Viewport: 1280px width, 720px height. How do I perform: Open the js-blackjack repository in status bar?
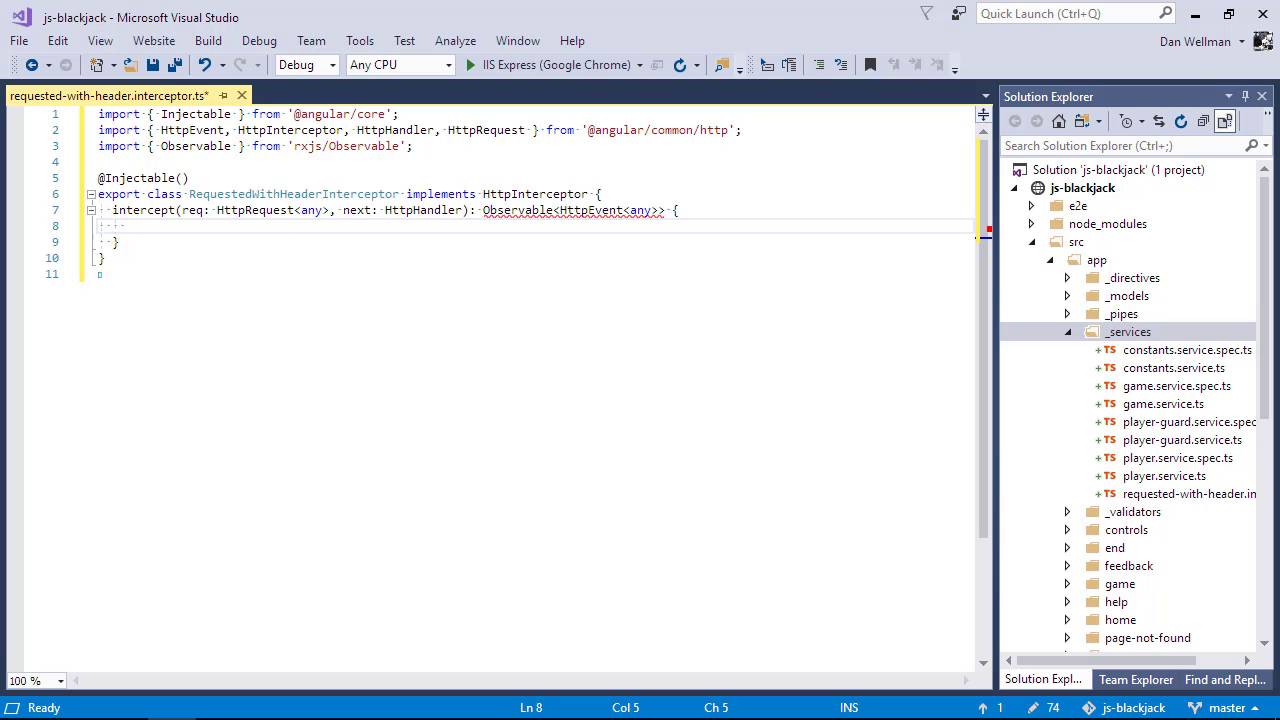[1123, 707]
